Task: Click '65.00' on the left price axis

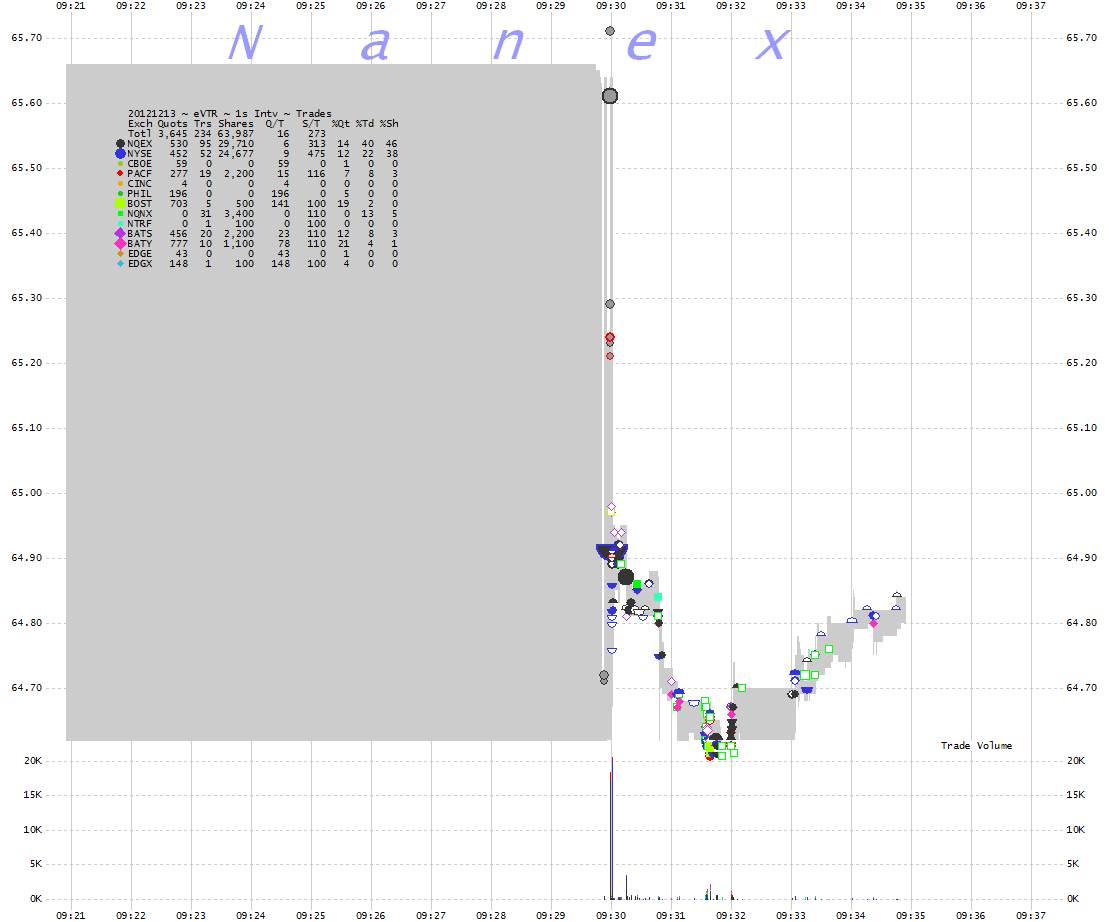Action: click(x=27, y=493)
